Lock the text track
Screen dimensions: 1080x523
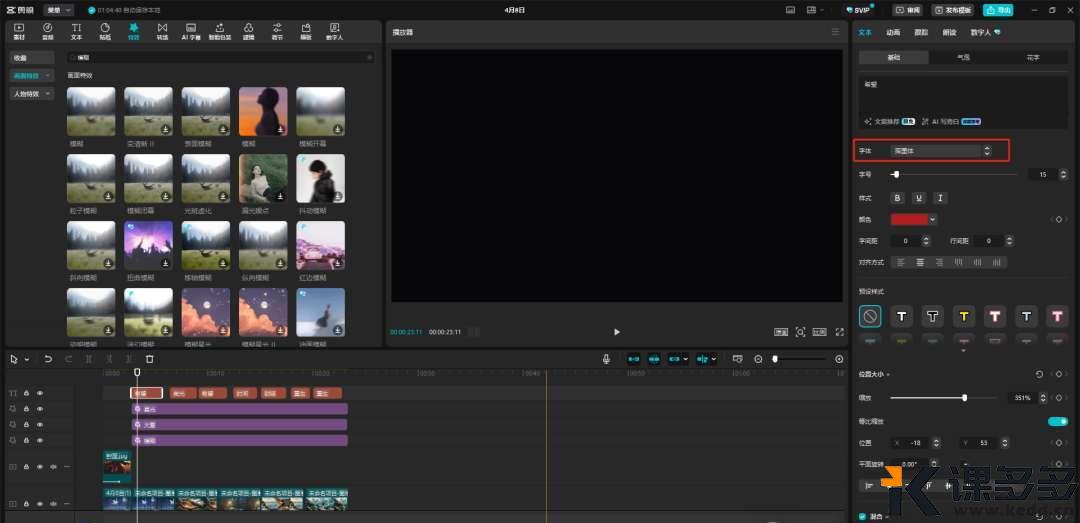point(26,393)
